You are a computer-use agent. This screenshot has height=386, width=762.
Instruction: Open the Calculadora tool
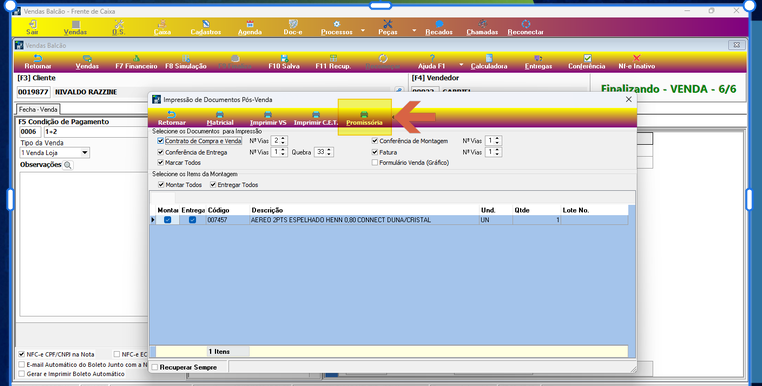click(489, 62)
